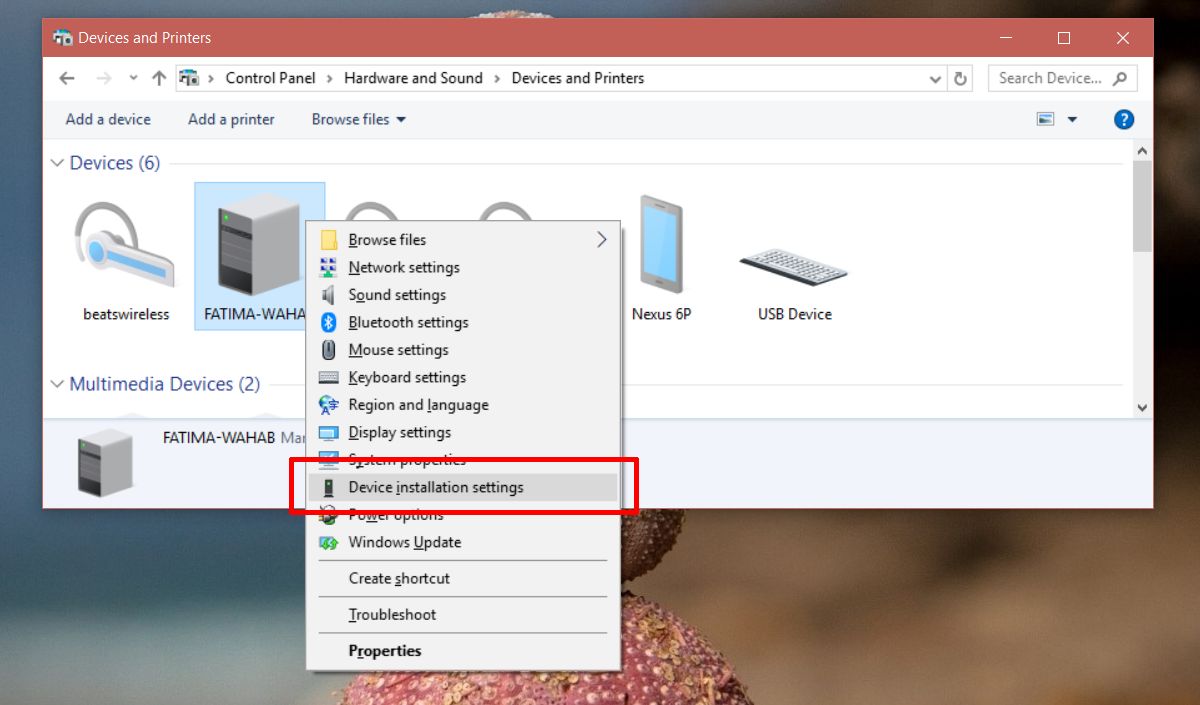Choose Windows Update from context menu
The width and height of the screenshot is (1200, 705).
[x=462, y=542]
